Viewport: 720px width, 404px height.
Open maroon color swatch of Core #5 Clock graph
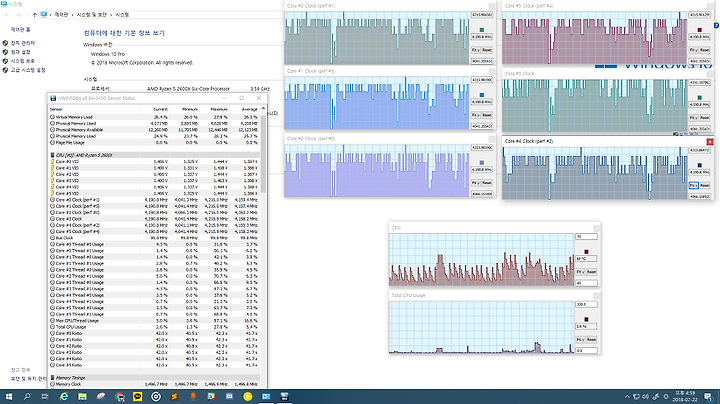(x=699, y=30)
